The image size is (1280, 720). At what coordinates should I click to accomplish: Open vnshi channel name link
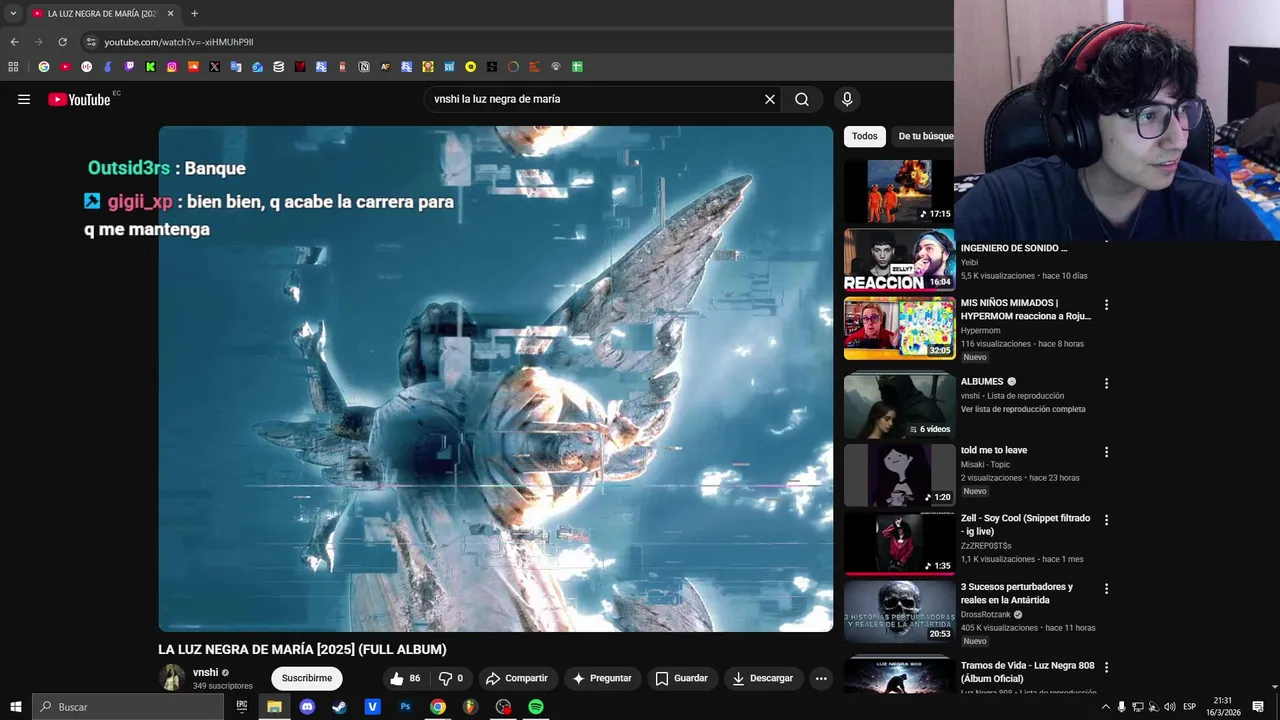tap(205, 672)
